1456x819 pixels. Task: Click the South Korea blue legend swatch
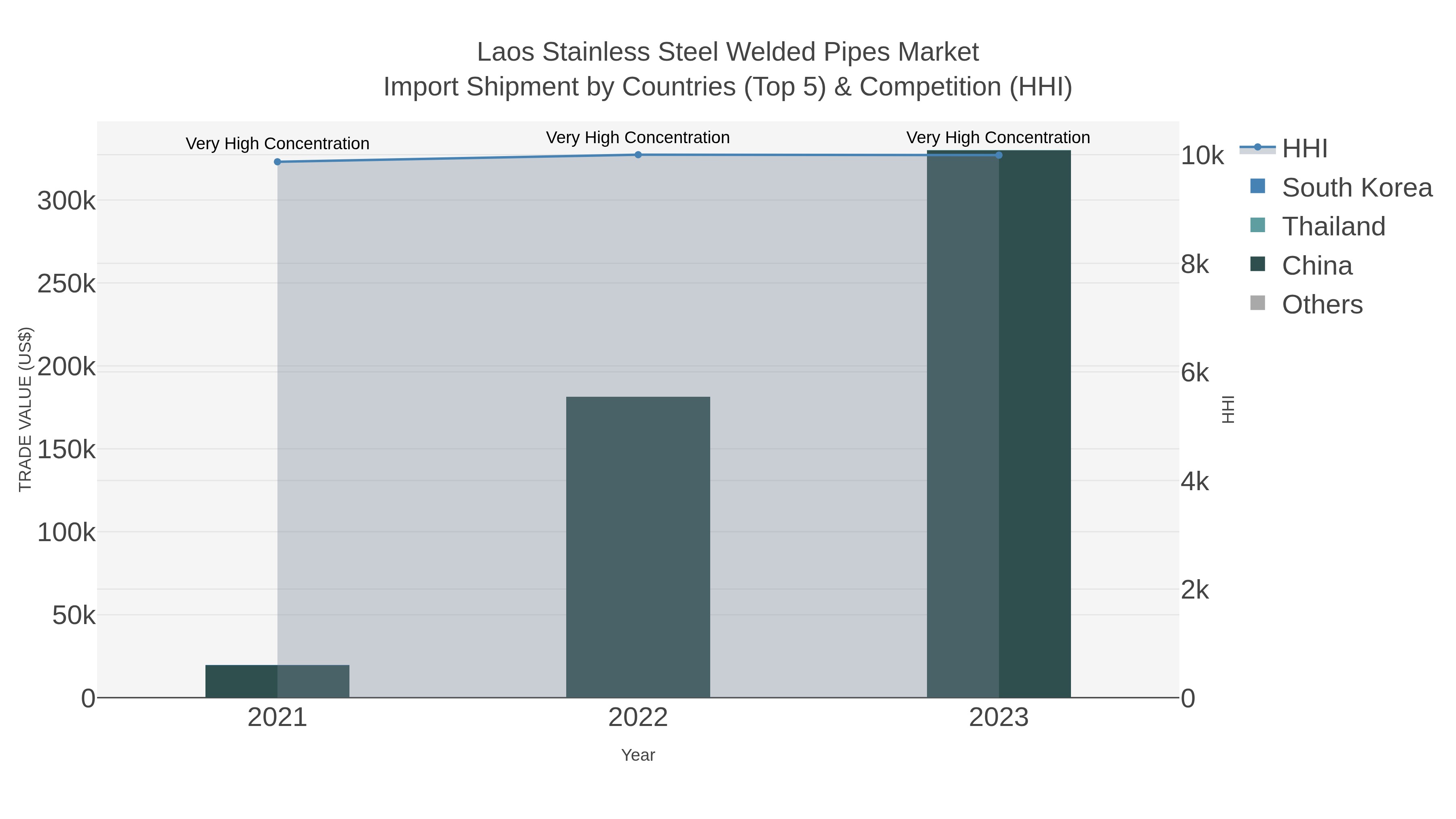1257,186
